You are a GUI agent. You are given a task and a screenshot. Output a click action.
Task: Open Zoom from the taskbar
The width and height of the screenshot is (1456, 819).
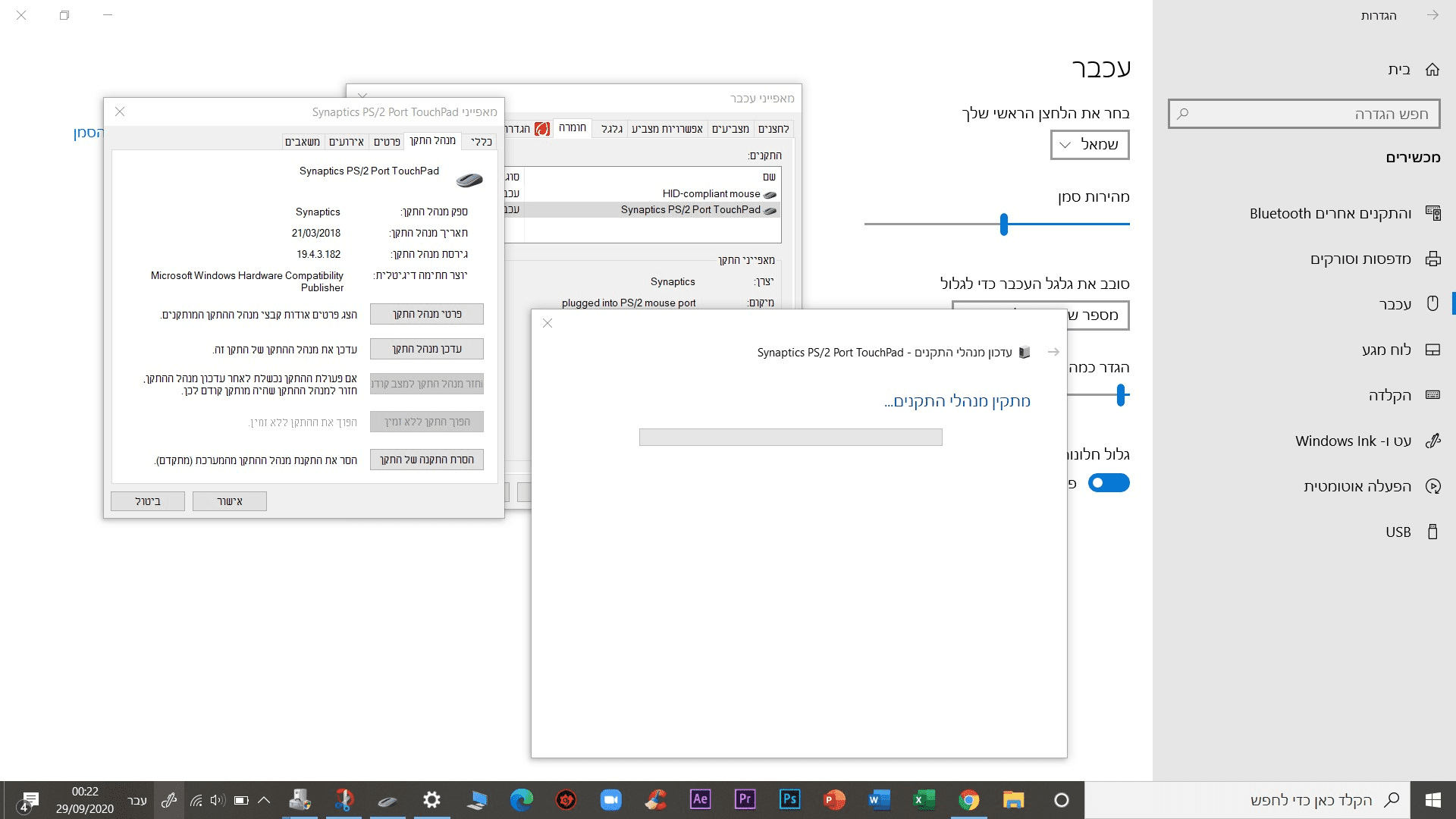(610, 799)
